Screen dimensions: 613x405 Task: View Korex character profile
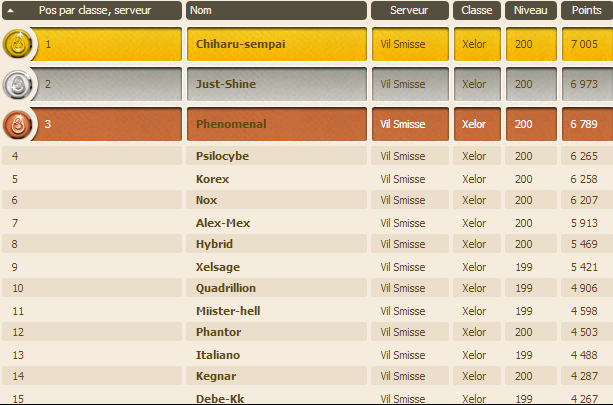212,179
